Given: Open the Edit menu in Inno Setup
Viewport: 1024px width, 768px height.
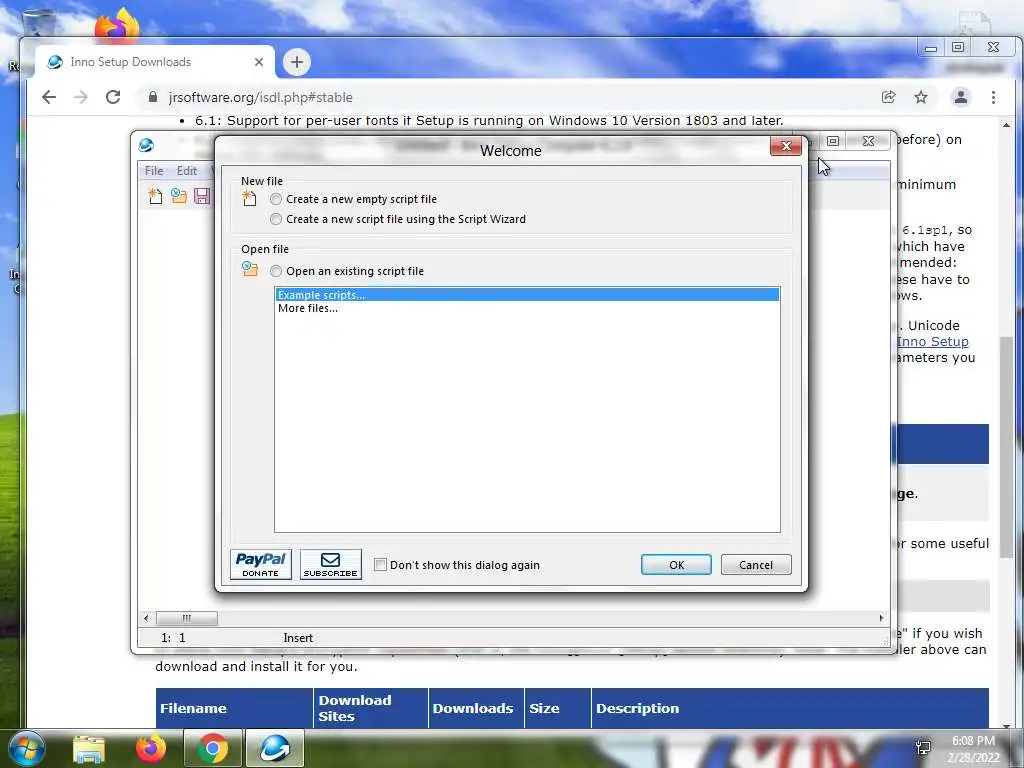Looking at the screenshot, I should (x=187, y=170).
